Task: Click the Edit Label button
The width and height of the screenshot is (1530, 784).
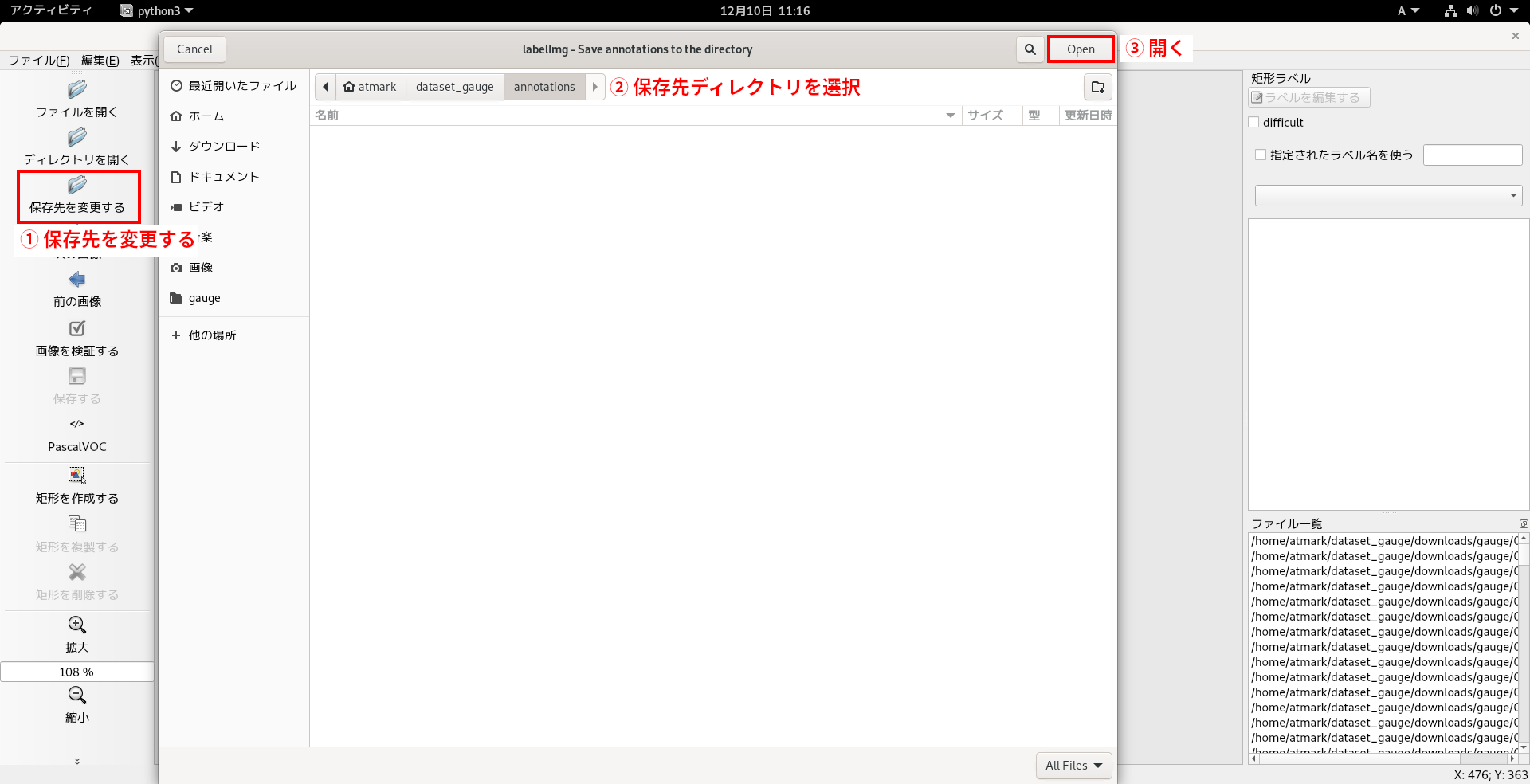Action: tap(1308, 97)
